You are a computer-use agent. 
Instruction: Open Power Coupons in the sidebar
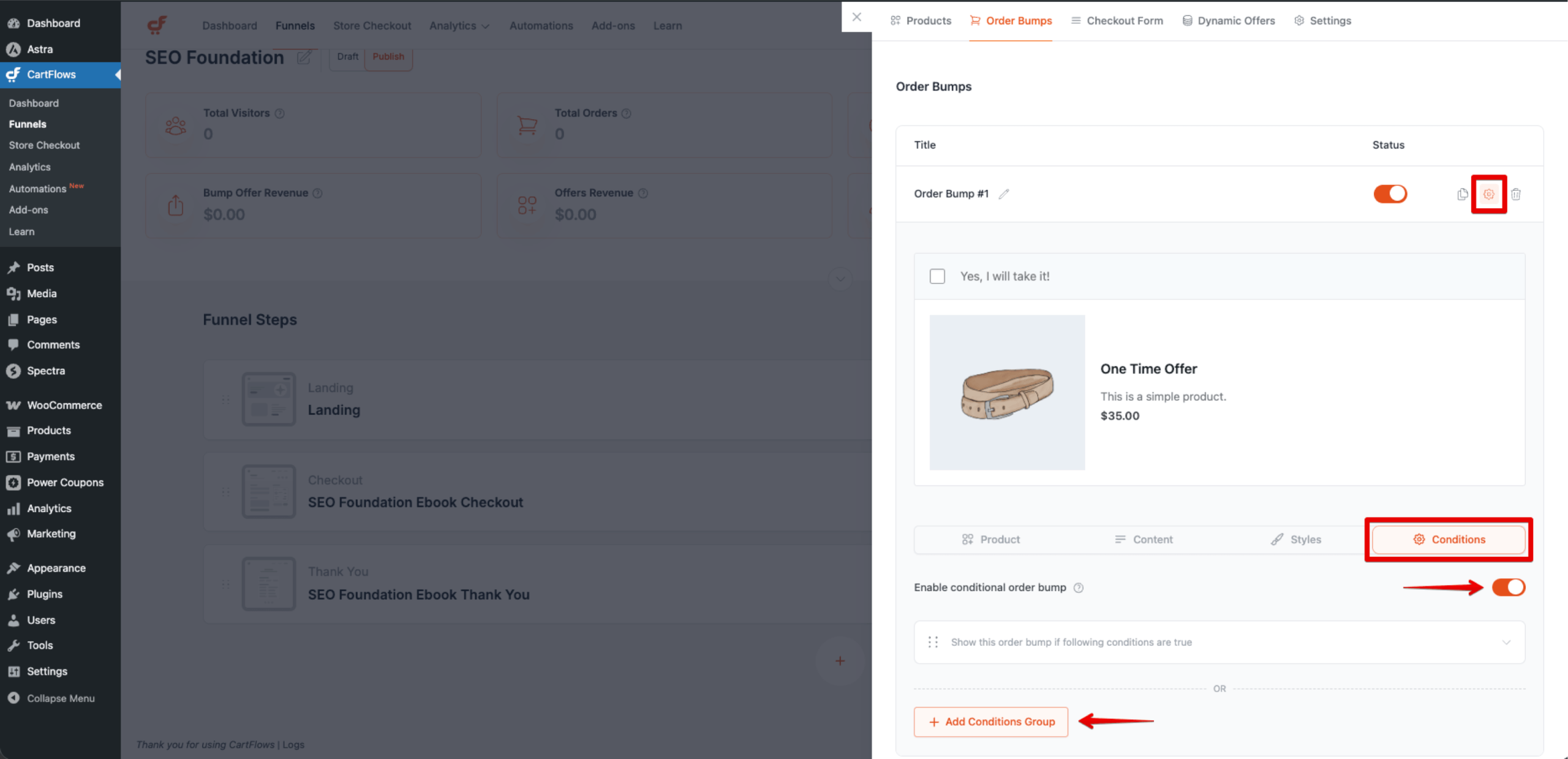[65, 482]
